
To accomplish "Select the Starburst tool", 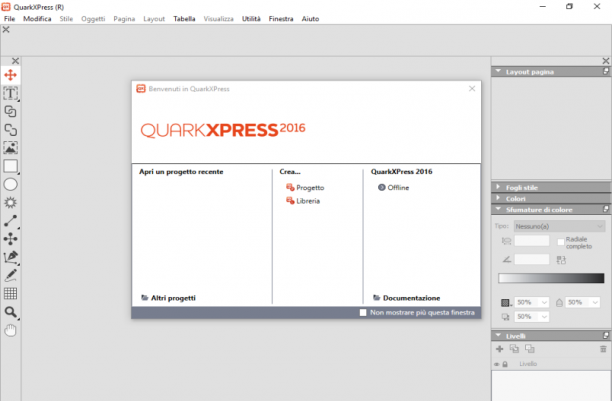I will pos(11,203).
